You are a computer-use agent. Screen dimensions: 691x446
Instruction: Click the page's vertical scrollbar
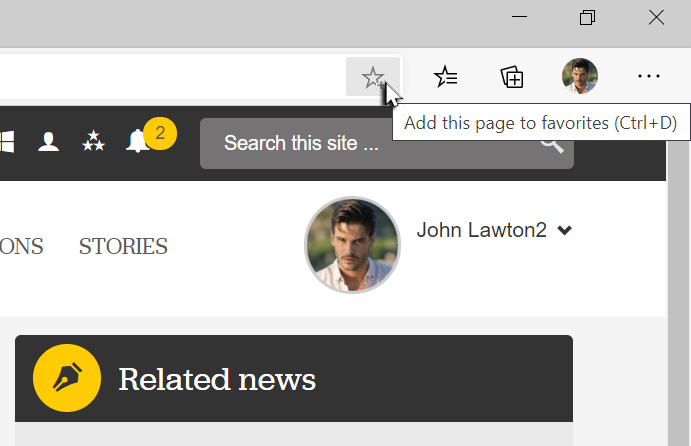click(678, 300)
